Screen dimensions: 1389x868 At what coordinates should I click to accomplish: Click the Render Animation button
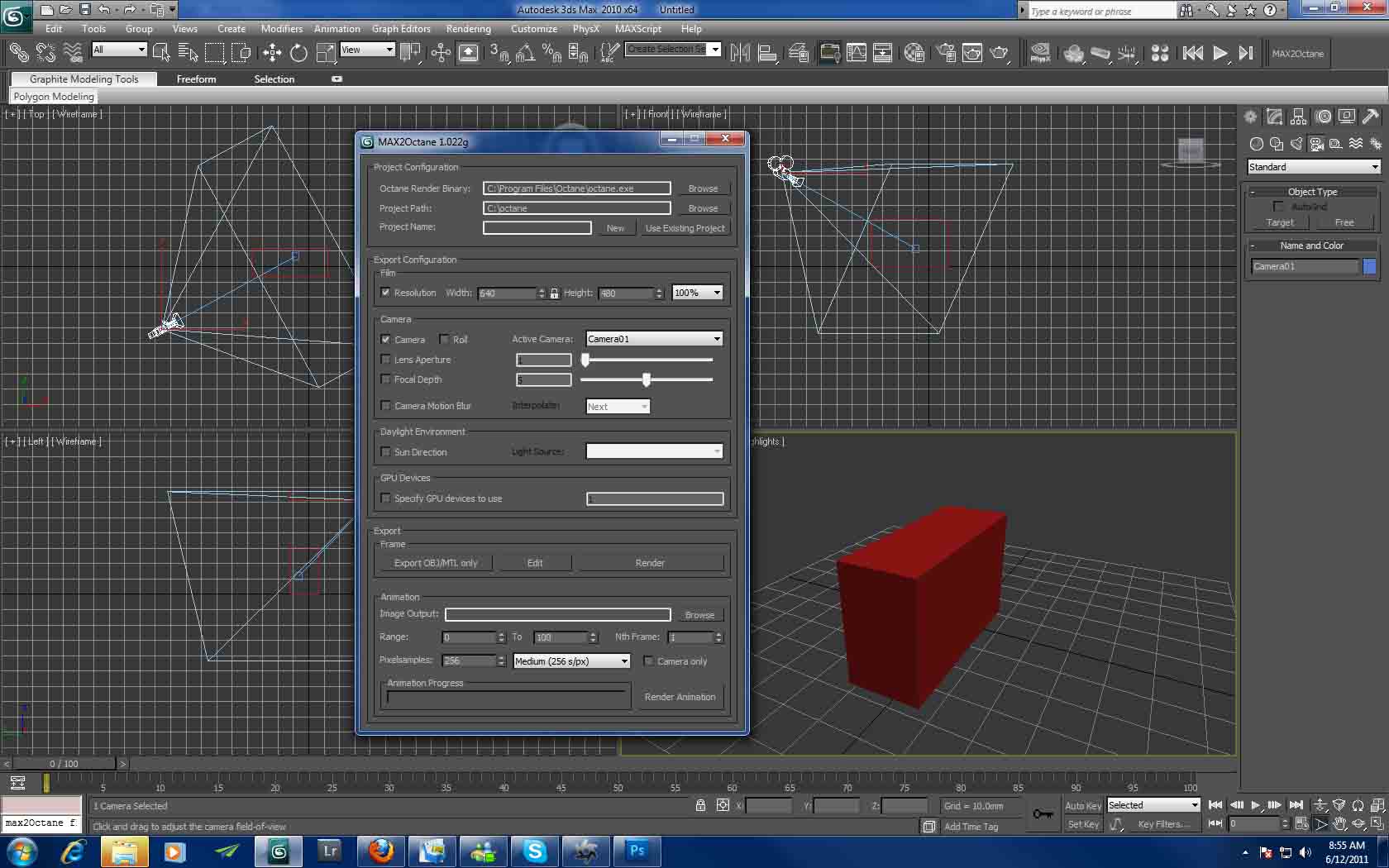pyautogui.click(x=680, y=697)
